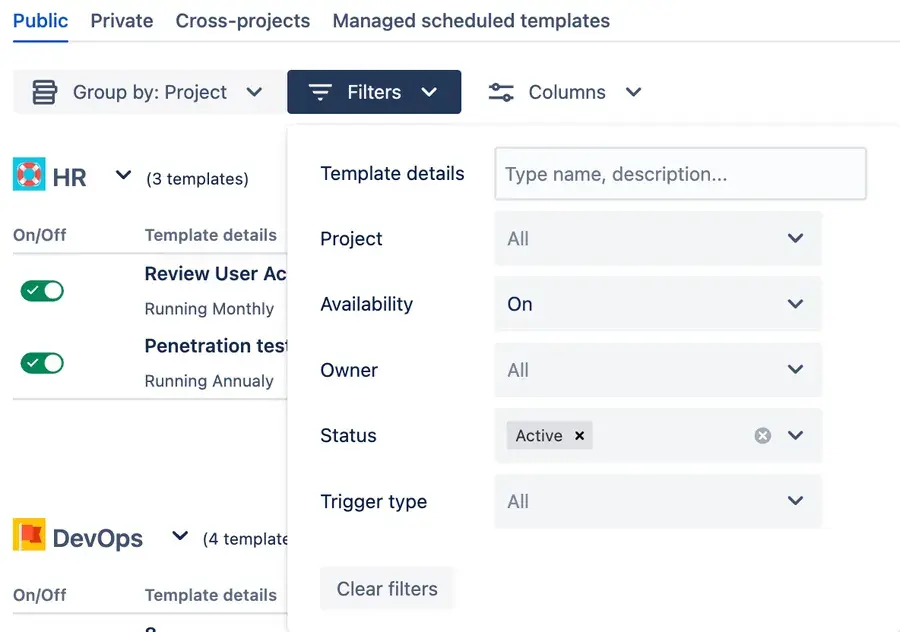Toggle Availability filter from On

click(657, 304)
